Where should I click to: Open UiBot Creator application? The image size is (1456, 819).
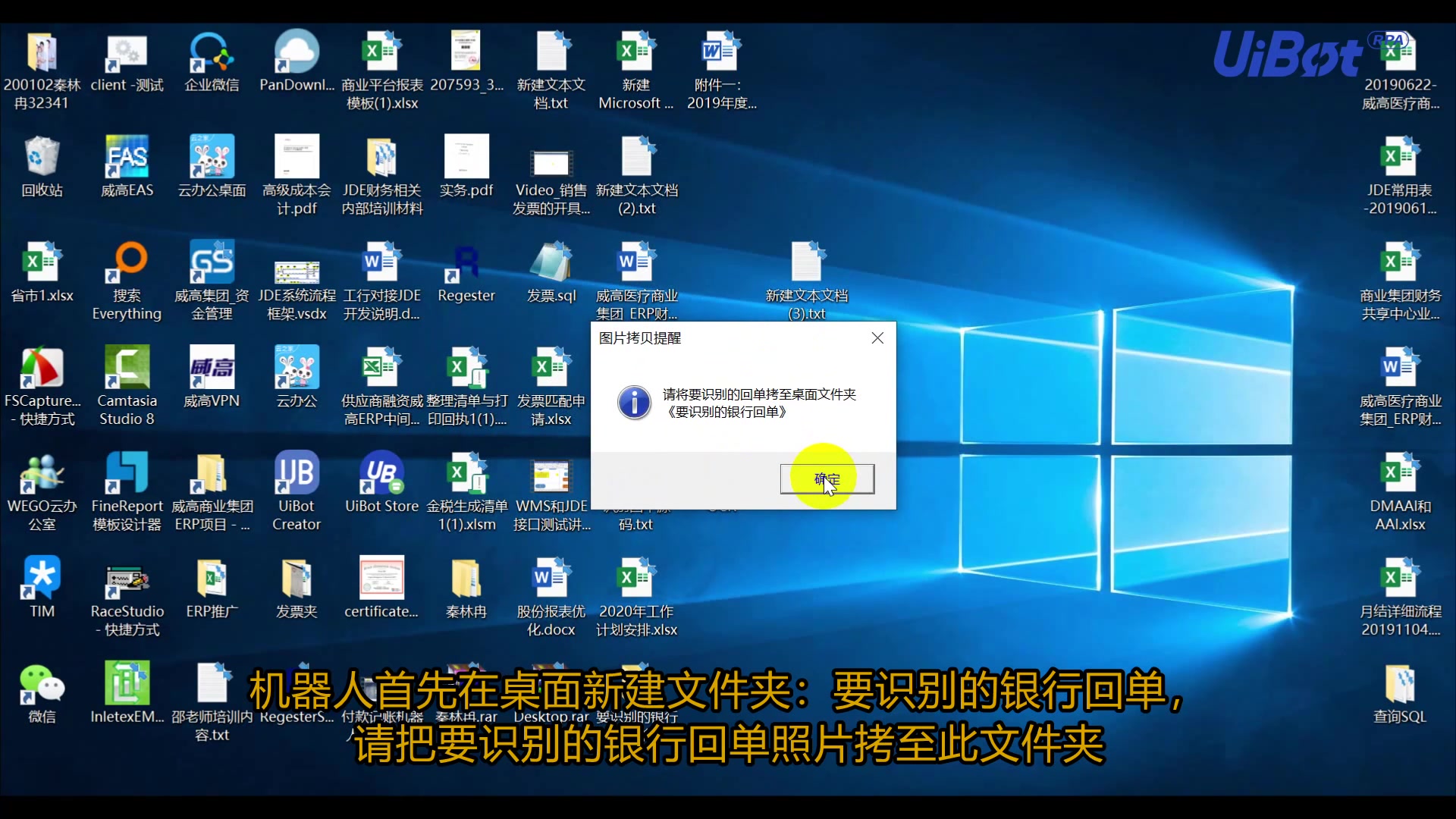(296, 491)
